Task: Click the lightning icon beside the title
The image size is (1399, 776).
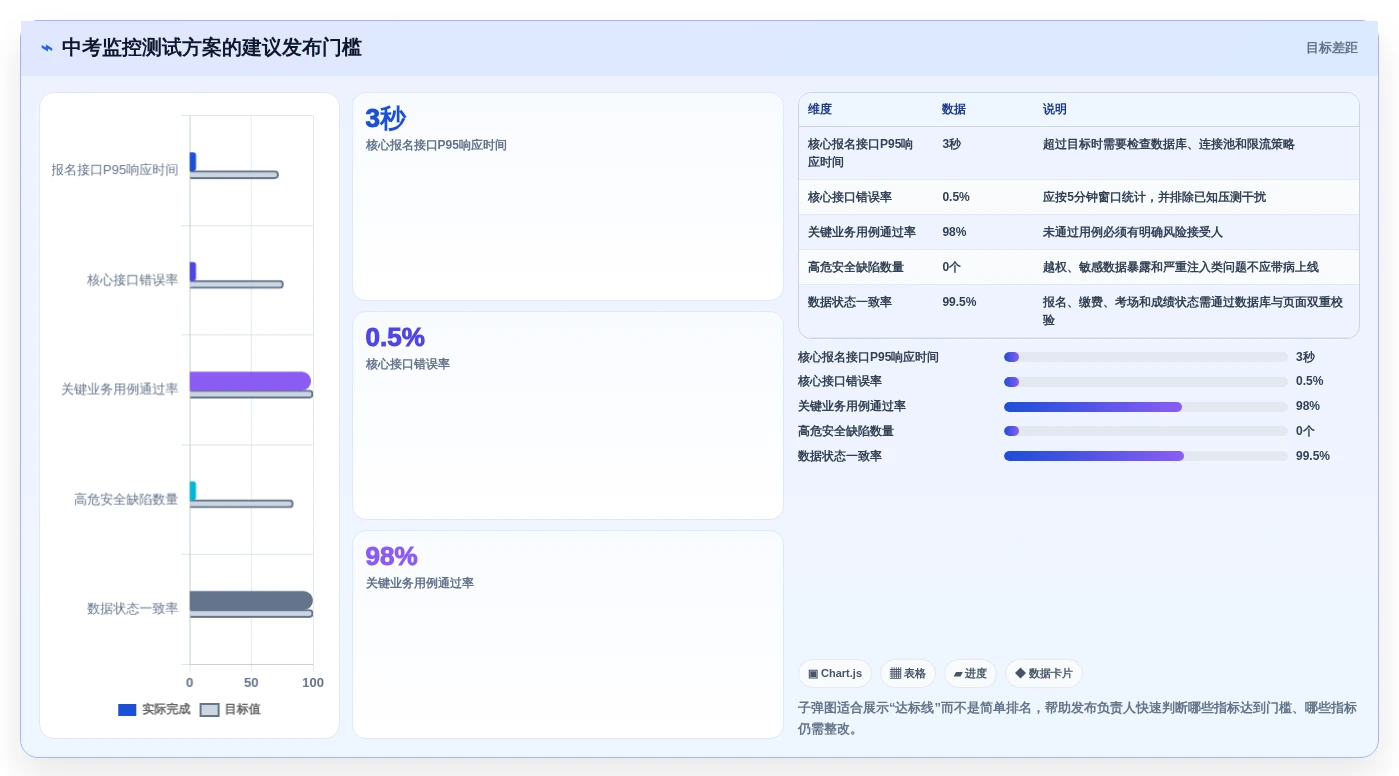Action: pos(47,48)
